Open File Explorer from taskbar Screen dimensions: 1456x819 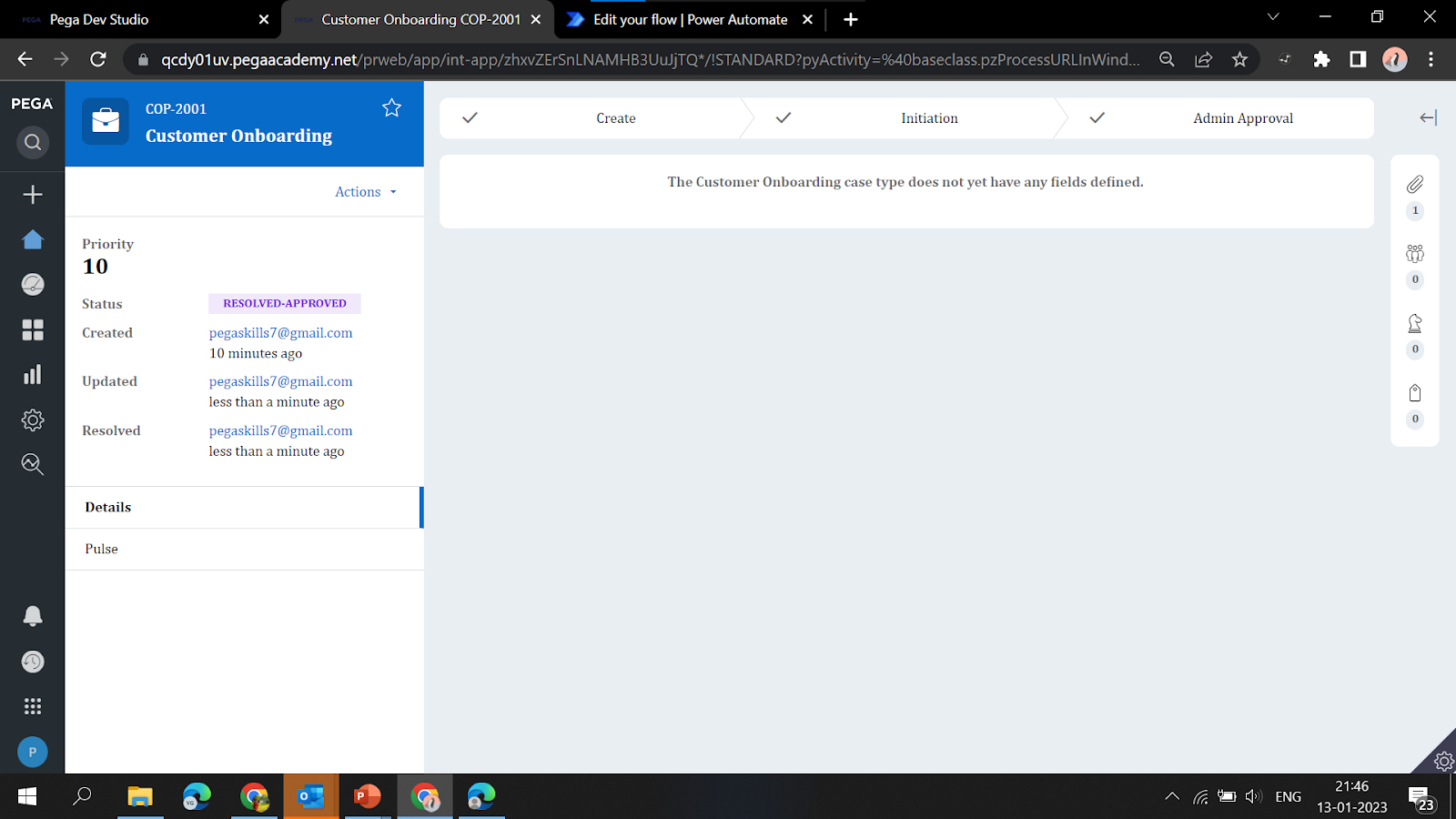click(x=140, y=796)
